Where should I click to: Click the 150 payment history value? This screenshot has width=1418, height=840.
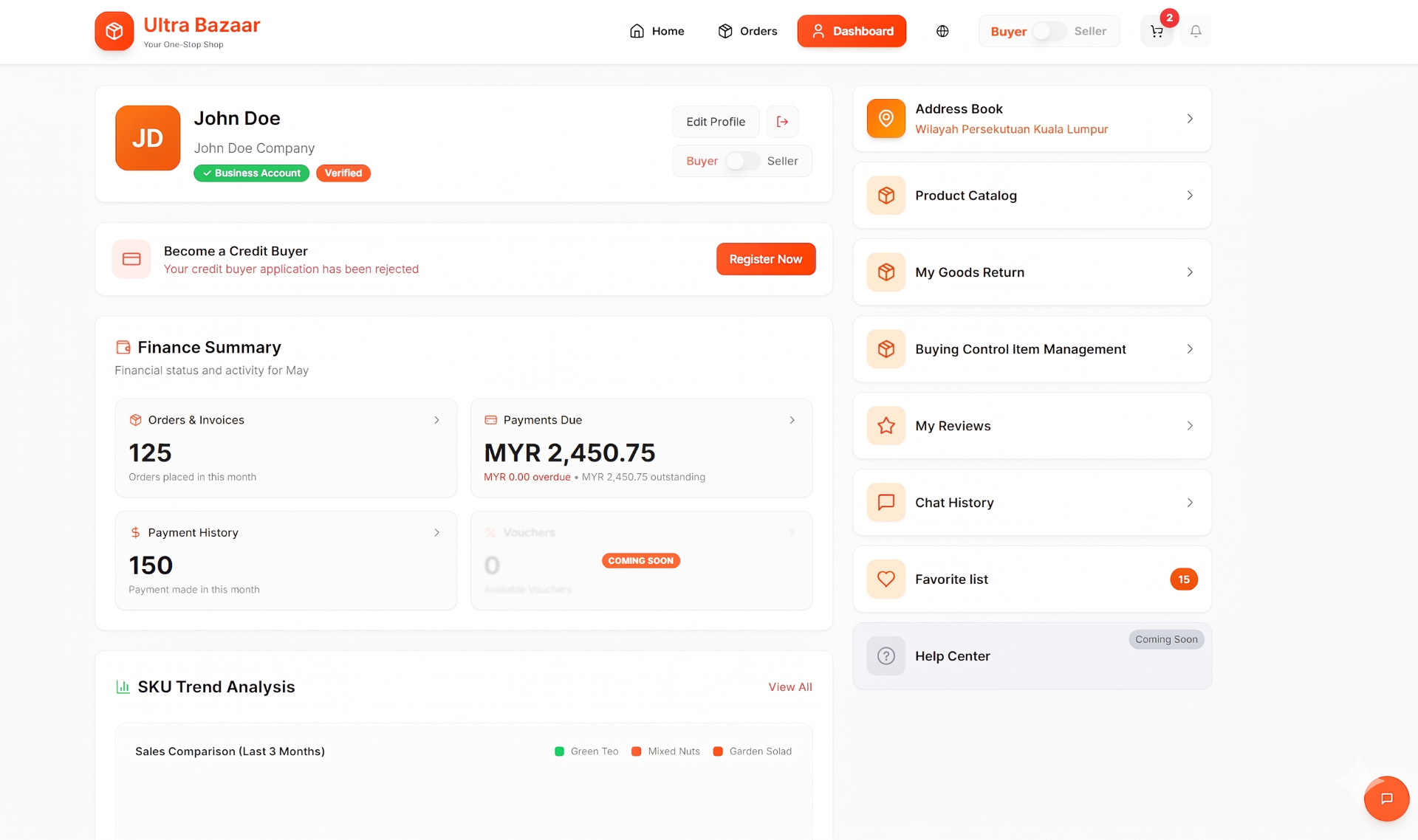tap(151, 565)
